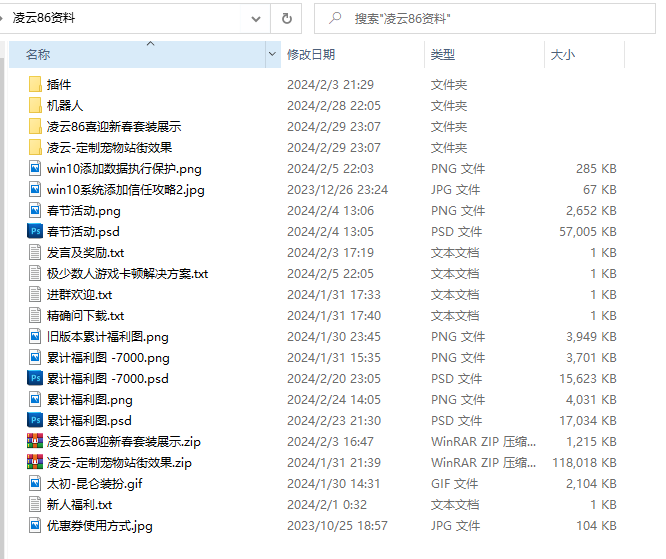The height and width of the screenshot is (559, 666).
Task: Click the 春节活动.psd Photoshop file icon
Action: coord(35,232)
